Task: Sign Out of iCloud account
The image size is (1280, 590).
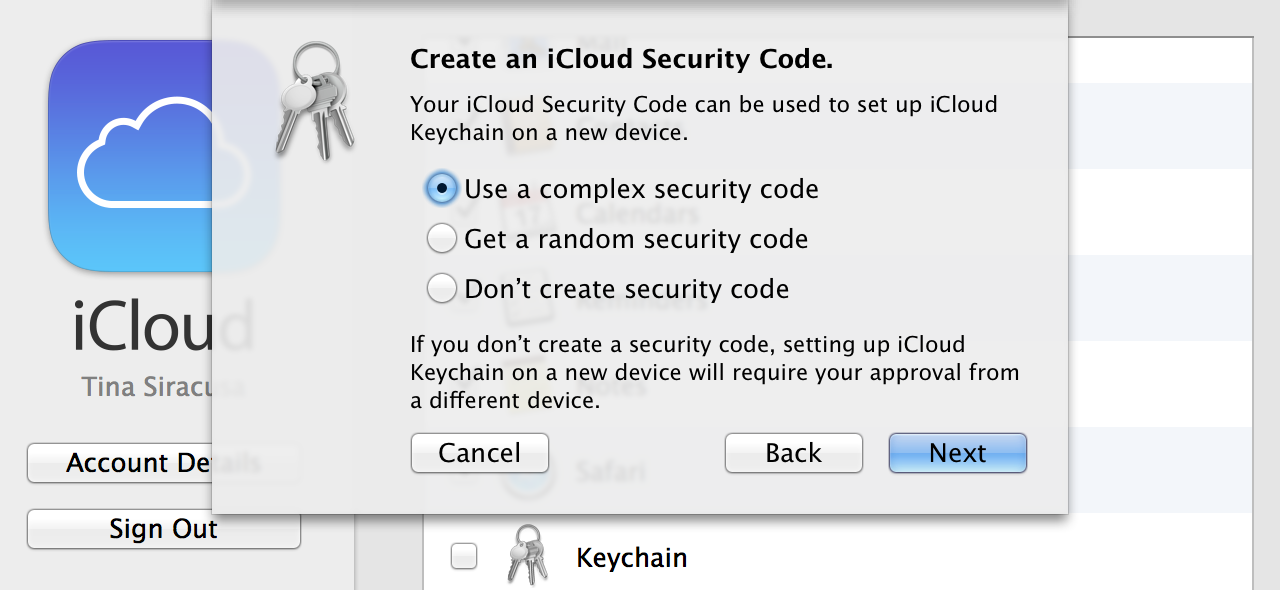Action: [164, 529]
